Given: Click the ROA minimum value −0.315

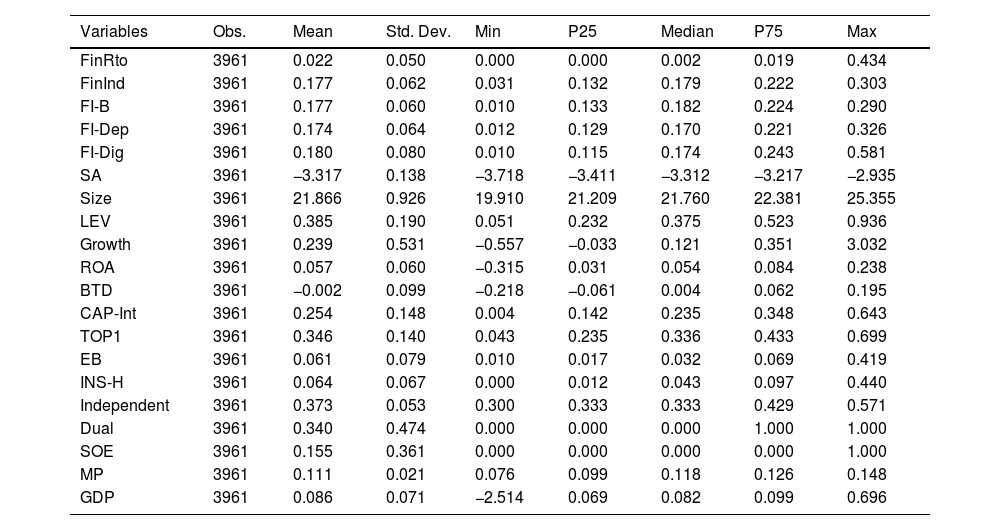Looking at the screenshot, I should click(x=499, y=268).
